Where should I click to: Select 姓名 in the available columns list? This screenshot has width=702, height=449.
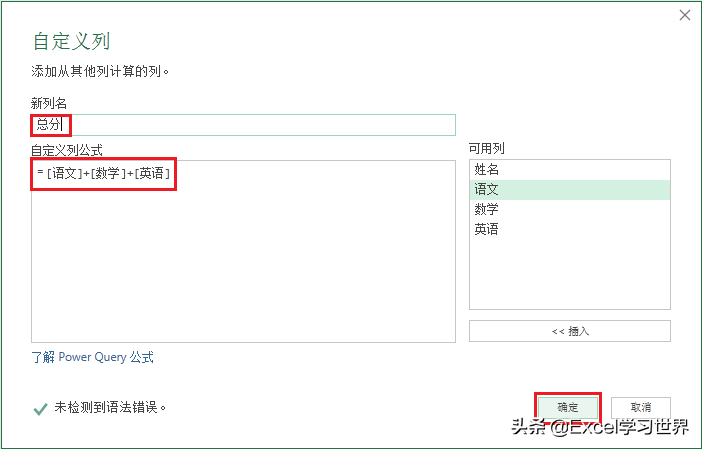pyautogui.click(x=569, y=170)
